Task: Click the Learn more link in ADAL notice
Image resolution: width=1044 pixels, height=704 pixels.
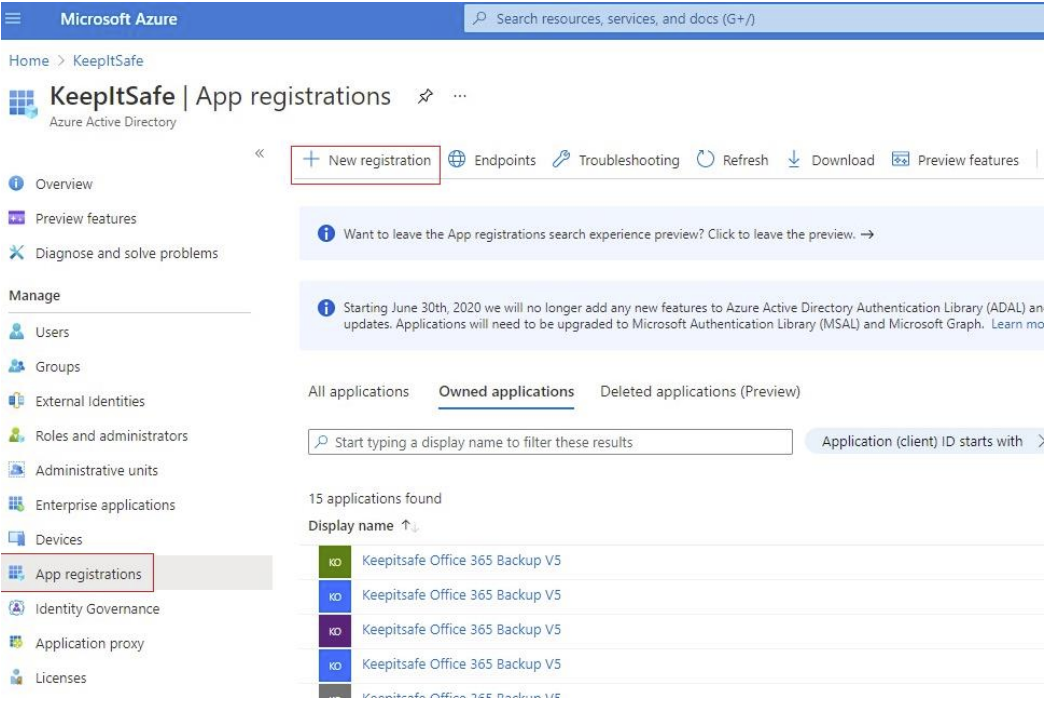Action: 1017,324
